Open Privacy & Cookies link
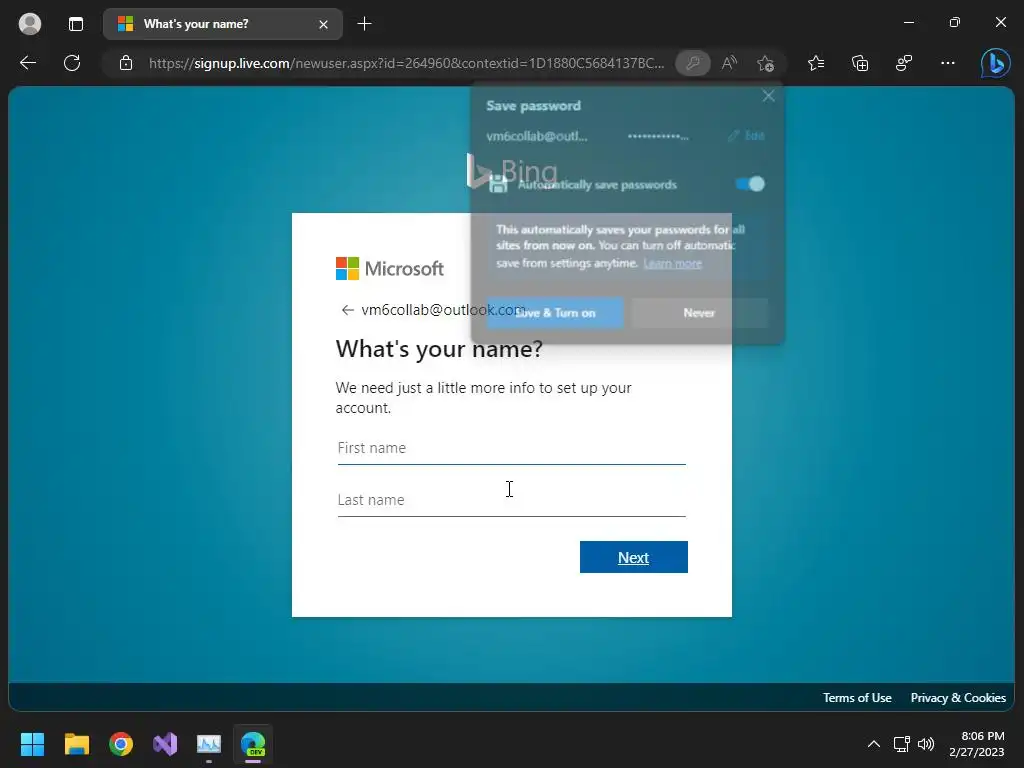The height and width of the screenshot is (768, 1024). [958, 697]
